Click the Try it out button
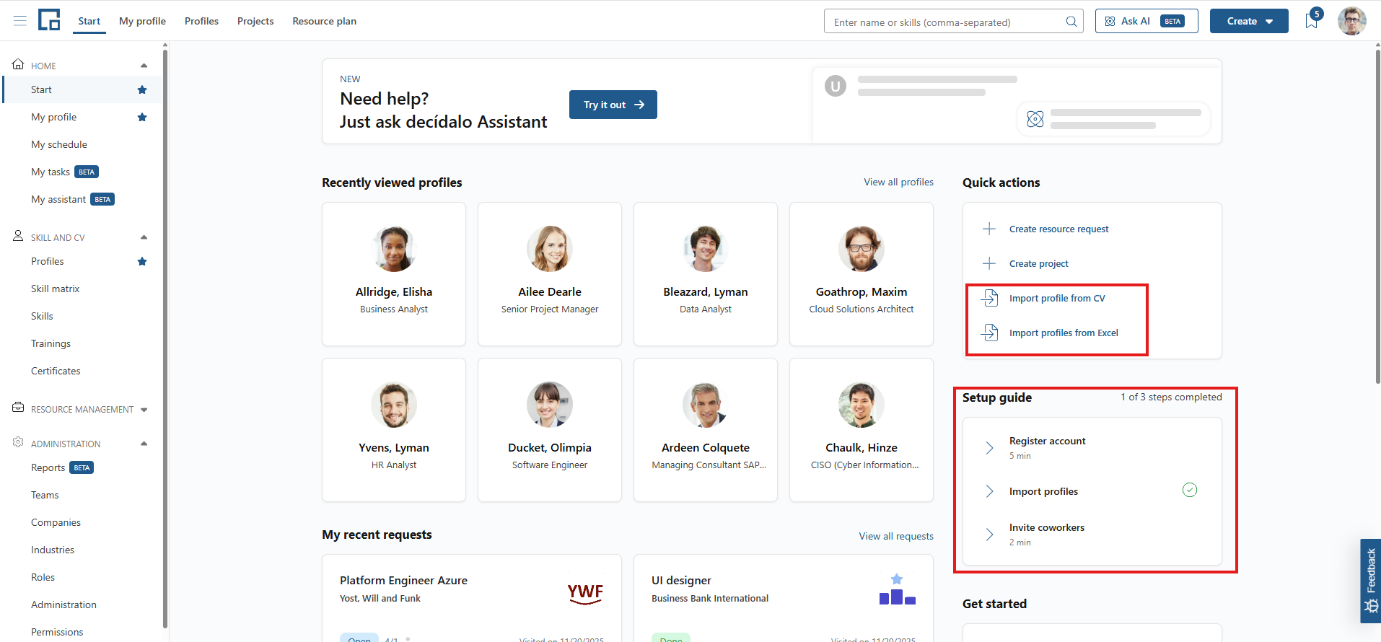 pyautogui.click(x=613, y=105)
